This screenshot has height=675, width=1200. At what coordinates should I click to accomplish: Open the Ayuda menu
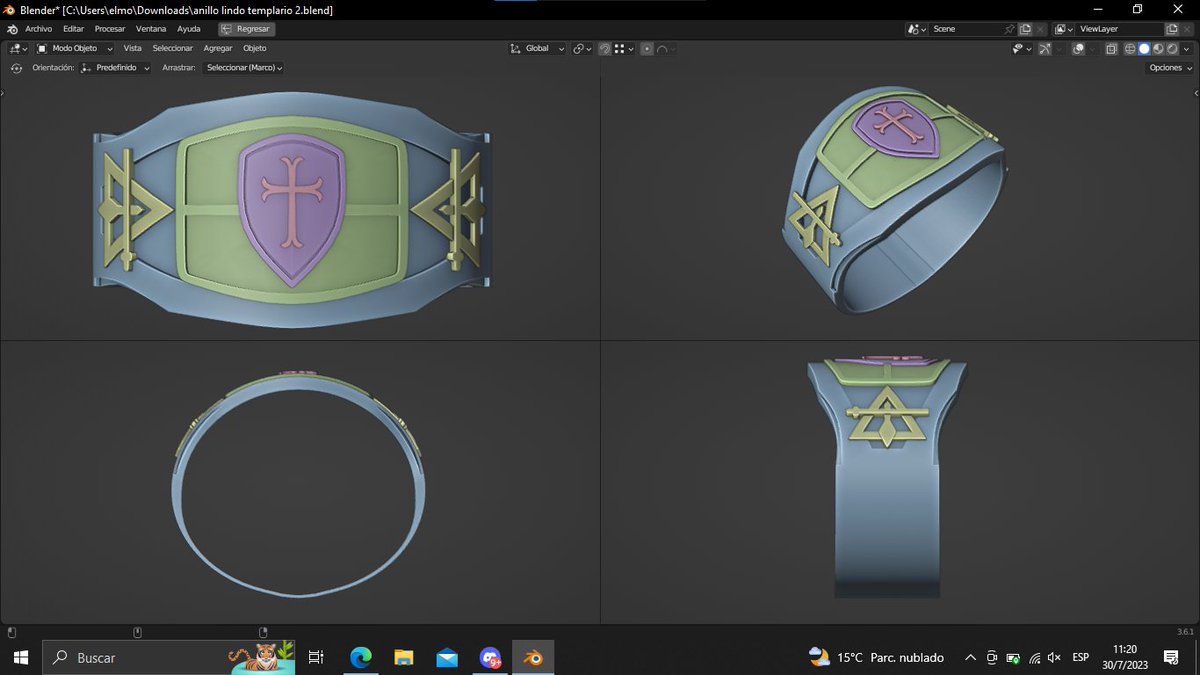point(188,29)
